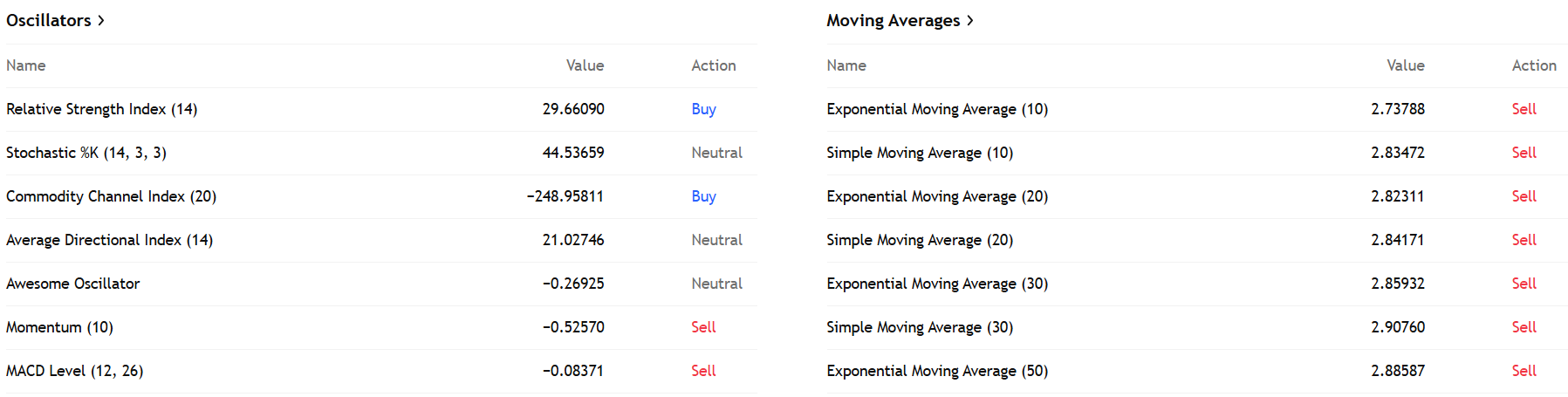Select Exponential Moving Average (50) name
The width and height of the screenshot is (1568, 397).
pos(936,371)
